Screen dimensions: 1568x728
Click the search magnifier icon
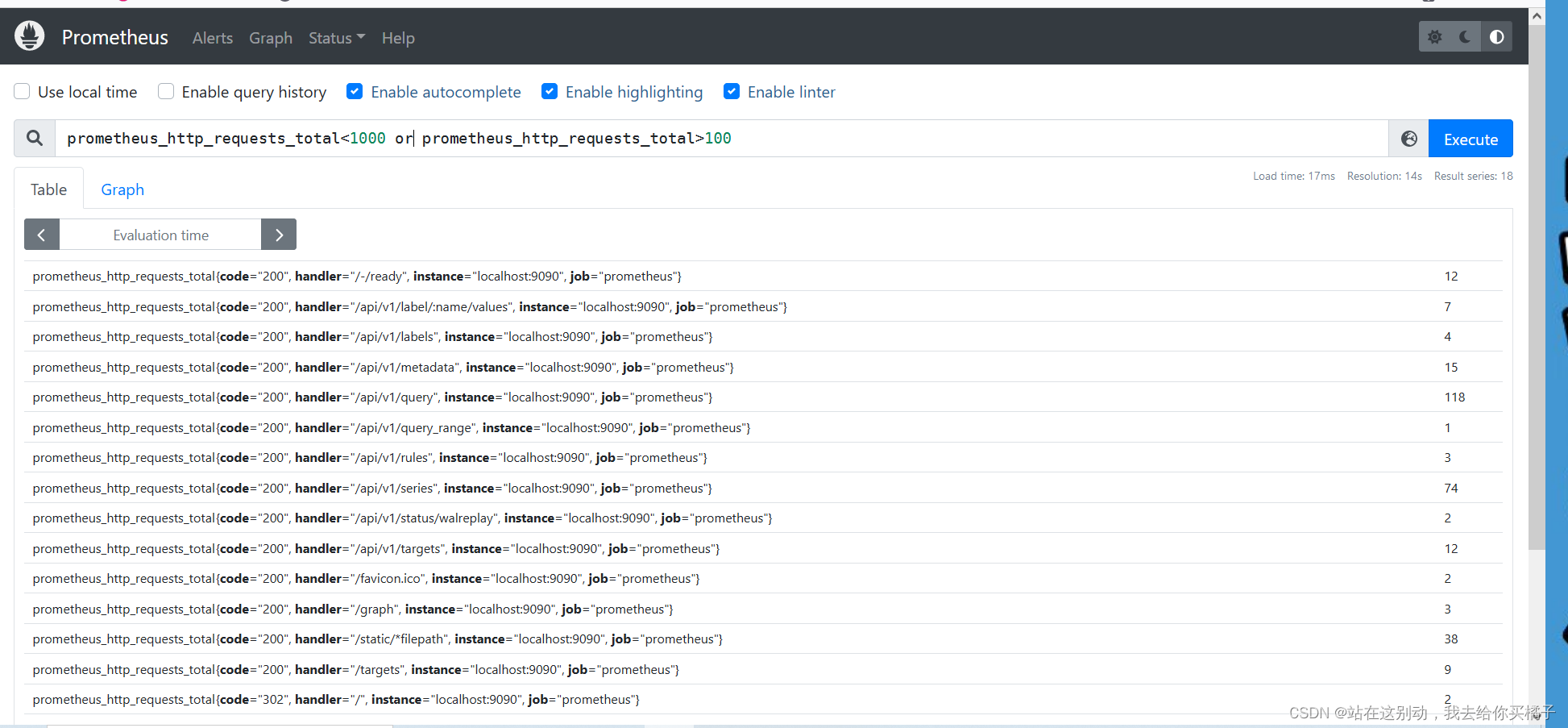click(34, 138)
